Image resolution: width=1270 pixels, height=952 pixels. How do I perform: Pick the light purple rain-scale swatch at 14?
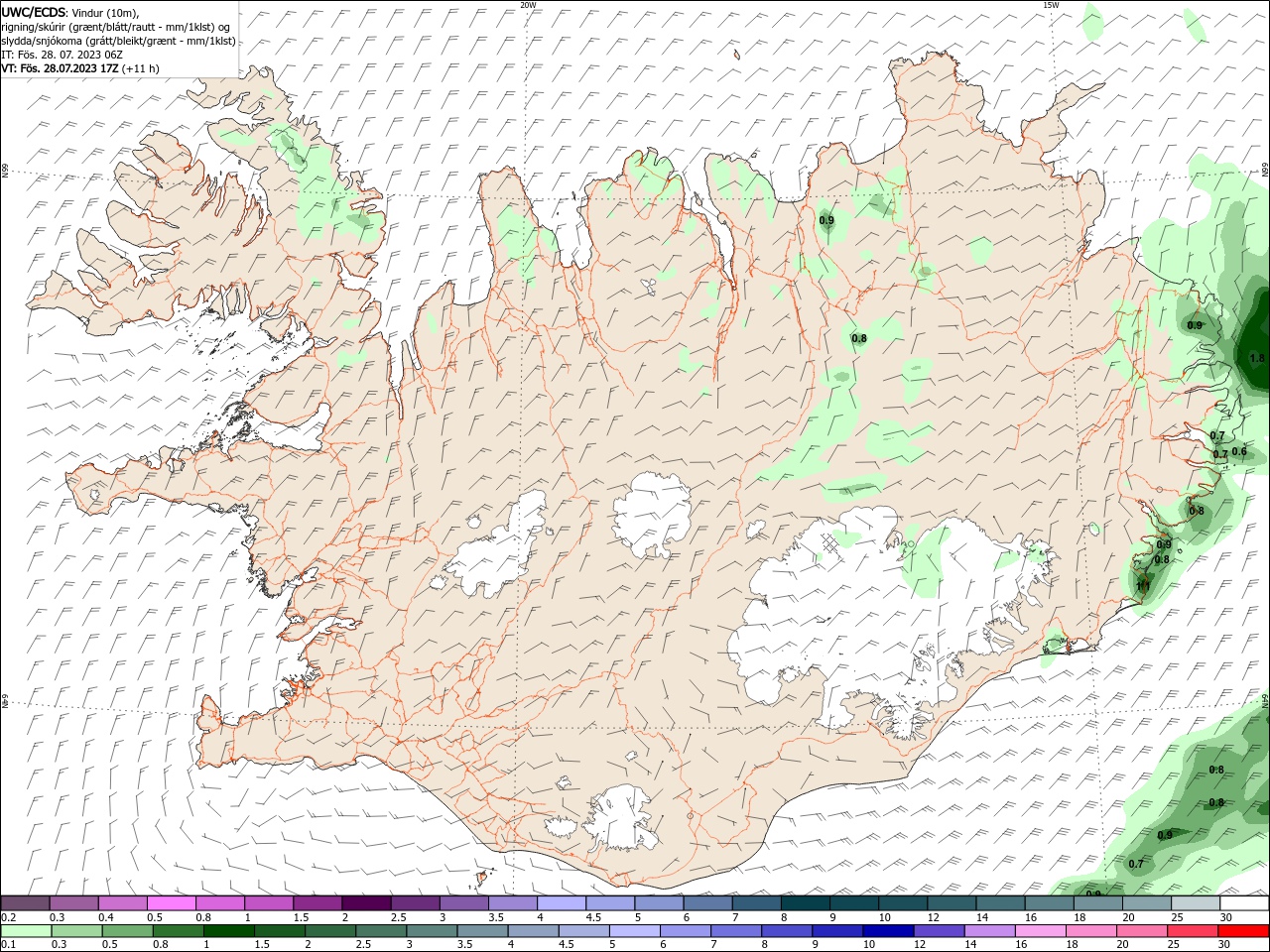click(x=990, y=931)
